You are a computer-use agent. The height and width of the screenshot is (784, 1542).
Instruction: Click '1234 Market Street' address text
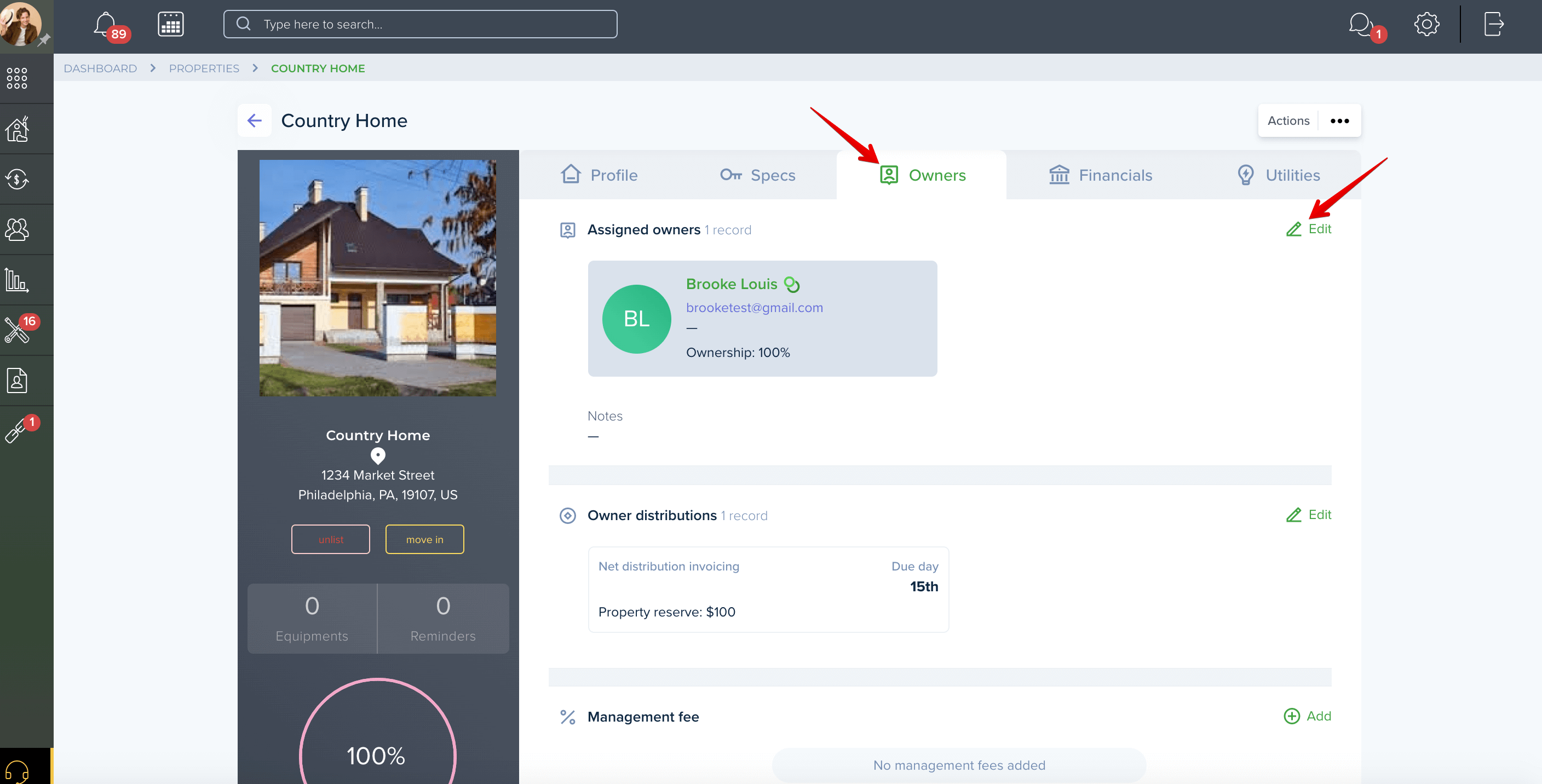pos(378,475)
